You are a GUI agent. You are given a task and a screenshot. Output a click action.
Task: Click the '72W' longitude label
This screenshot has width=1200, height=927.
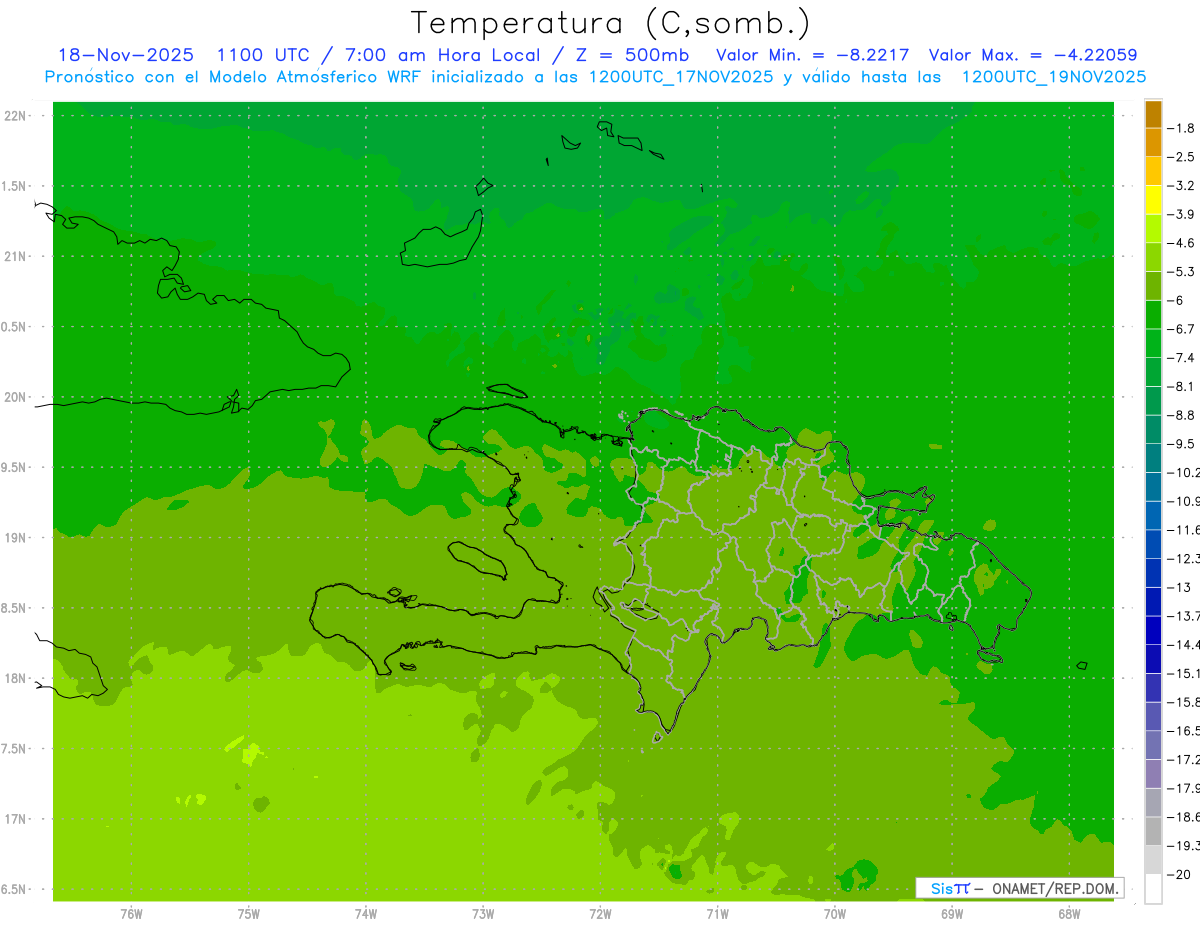(601, 915)
